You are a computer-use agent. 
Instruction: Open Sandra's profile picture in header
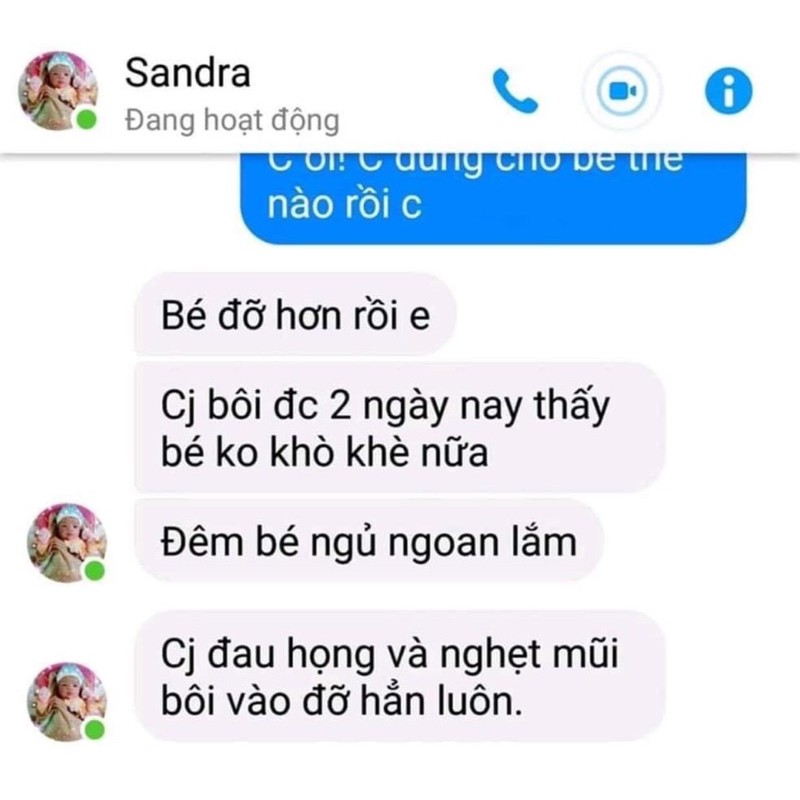point(58,91)
